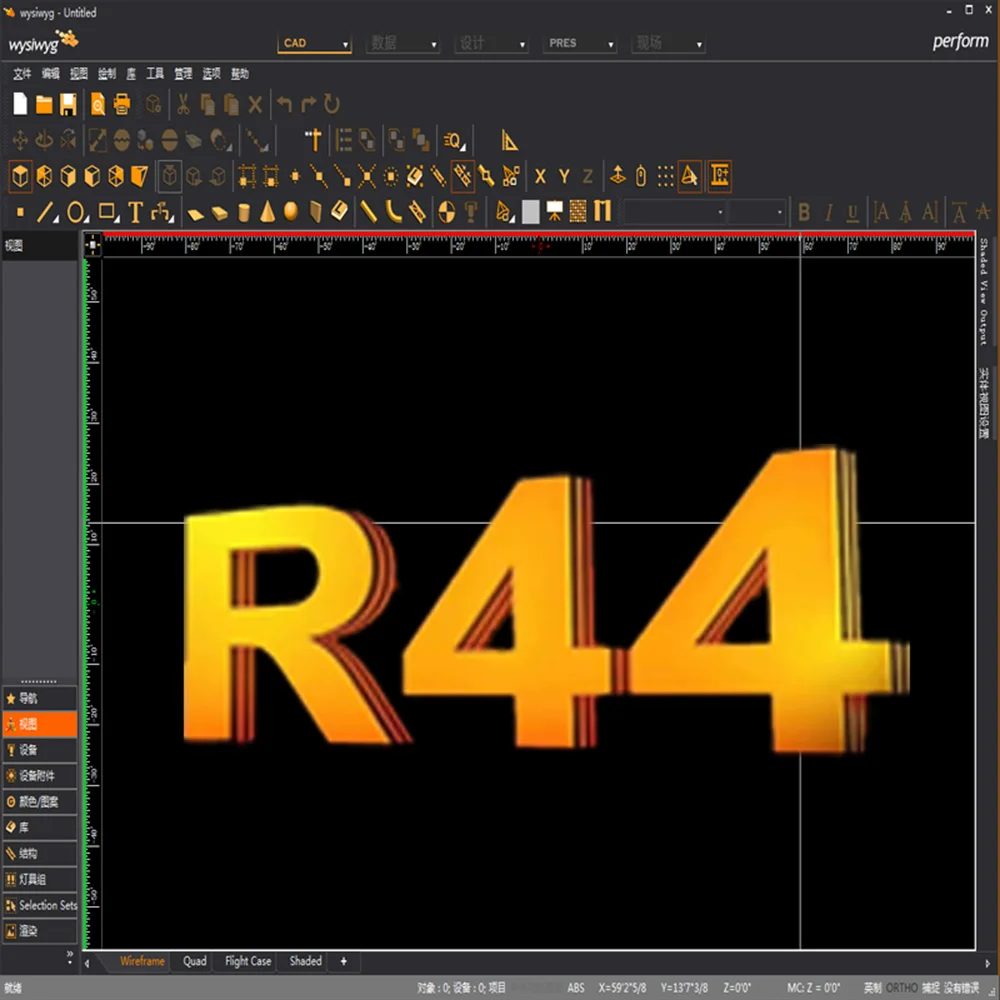Open the font size combo box
The width and height of the screenshot is (1000, 1000).
(757, 212)
